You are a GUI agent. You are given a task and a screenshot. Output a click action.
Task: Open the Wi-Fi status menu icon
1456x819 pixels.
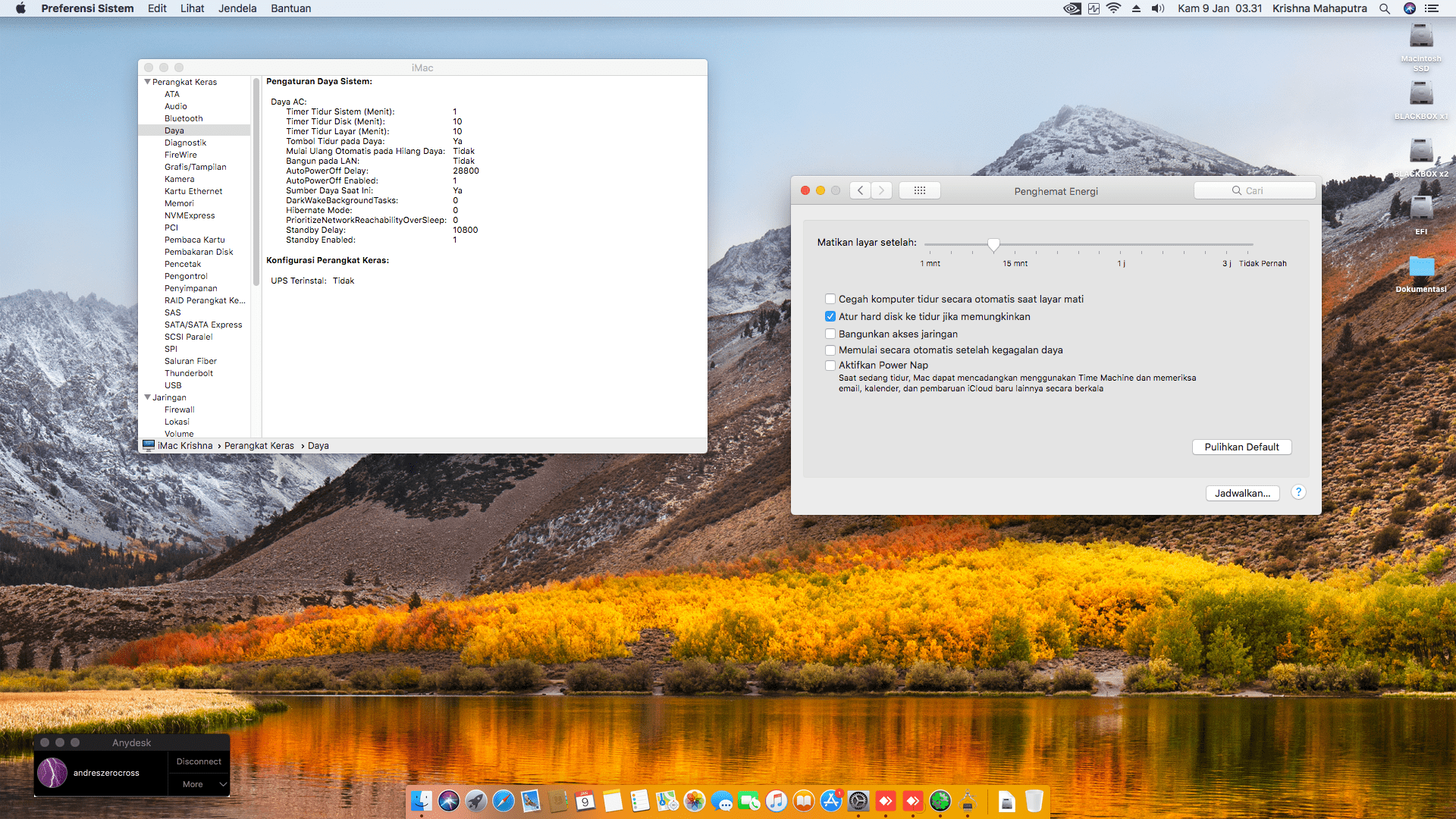coord(1113,8)
